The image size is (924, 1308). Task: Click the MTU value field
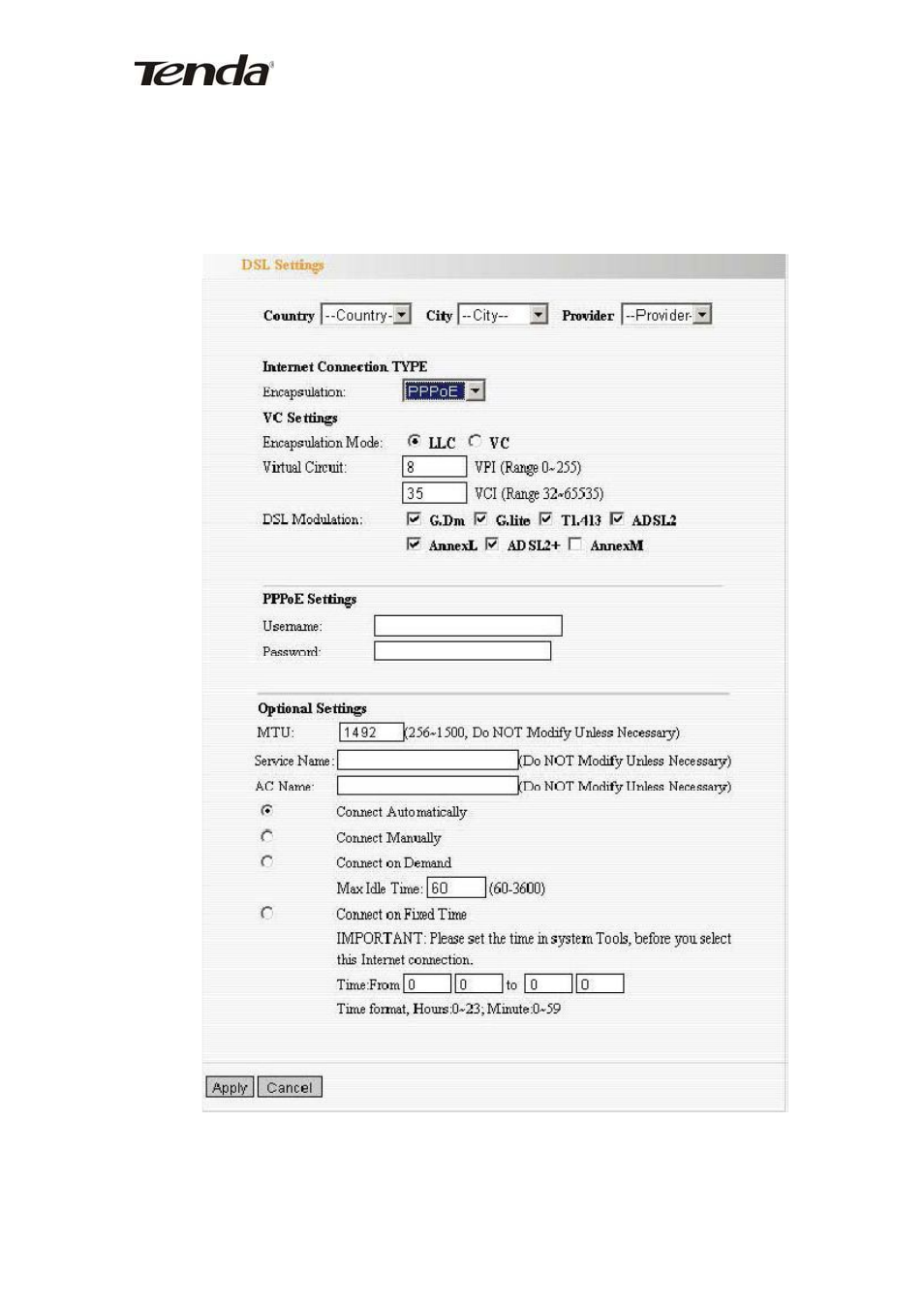coord(371,732)
